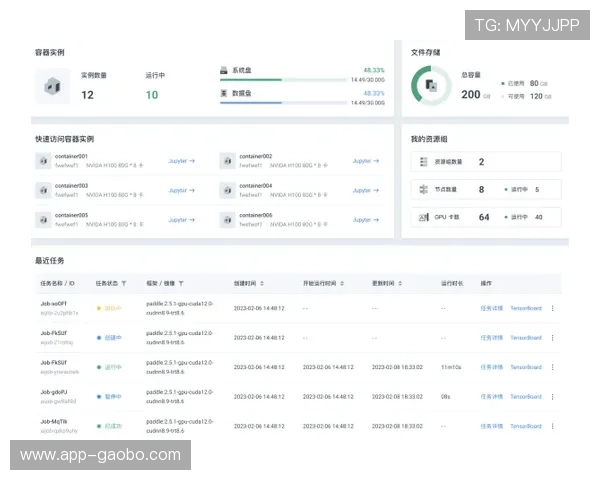Screen dimensions: 600x480
Task: Click the container instance cube icon
Action: (52, 86)
